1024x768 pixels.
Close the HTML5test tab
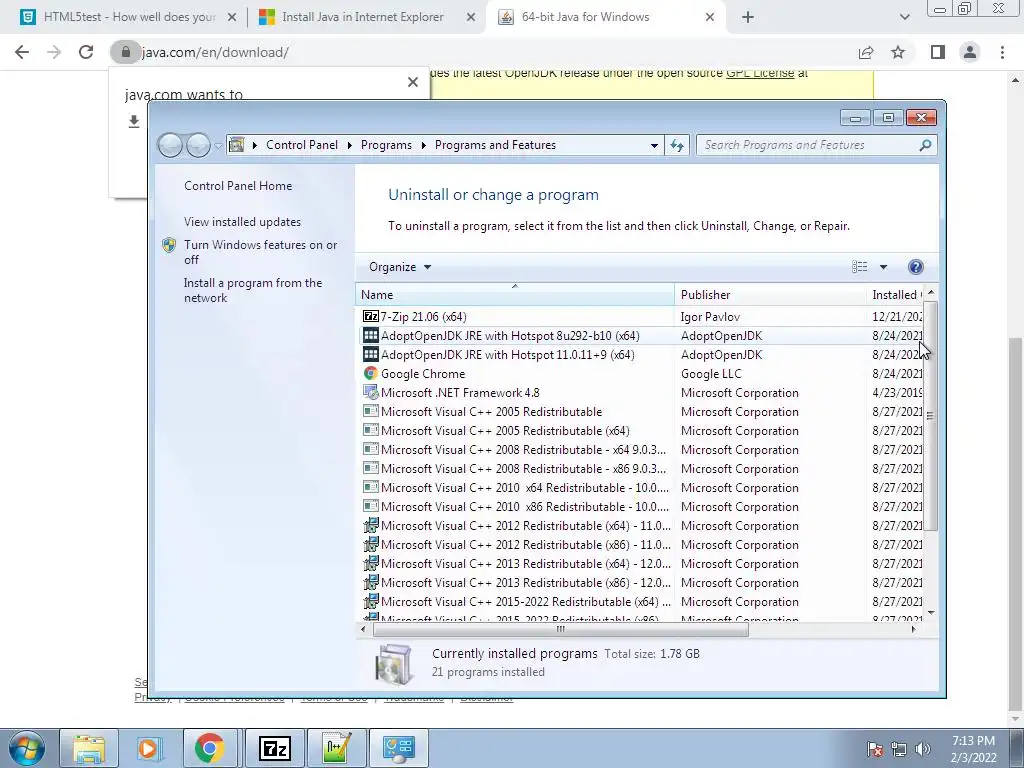point(231,18)
